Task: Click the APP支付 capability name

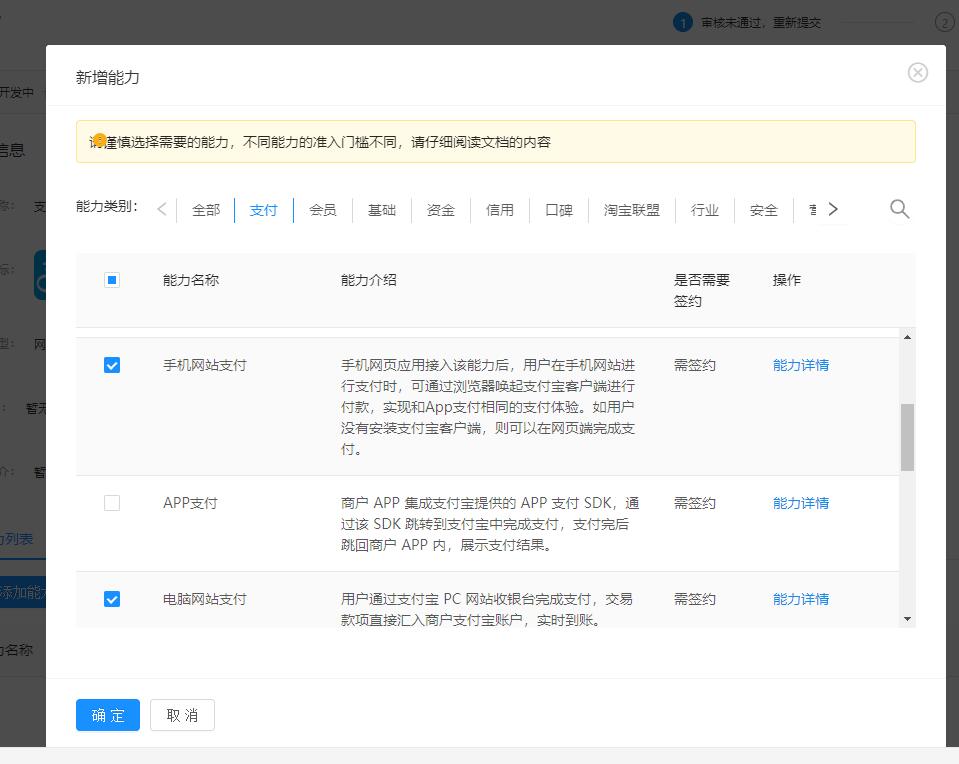Action: [190, 503]
